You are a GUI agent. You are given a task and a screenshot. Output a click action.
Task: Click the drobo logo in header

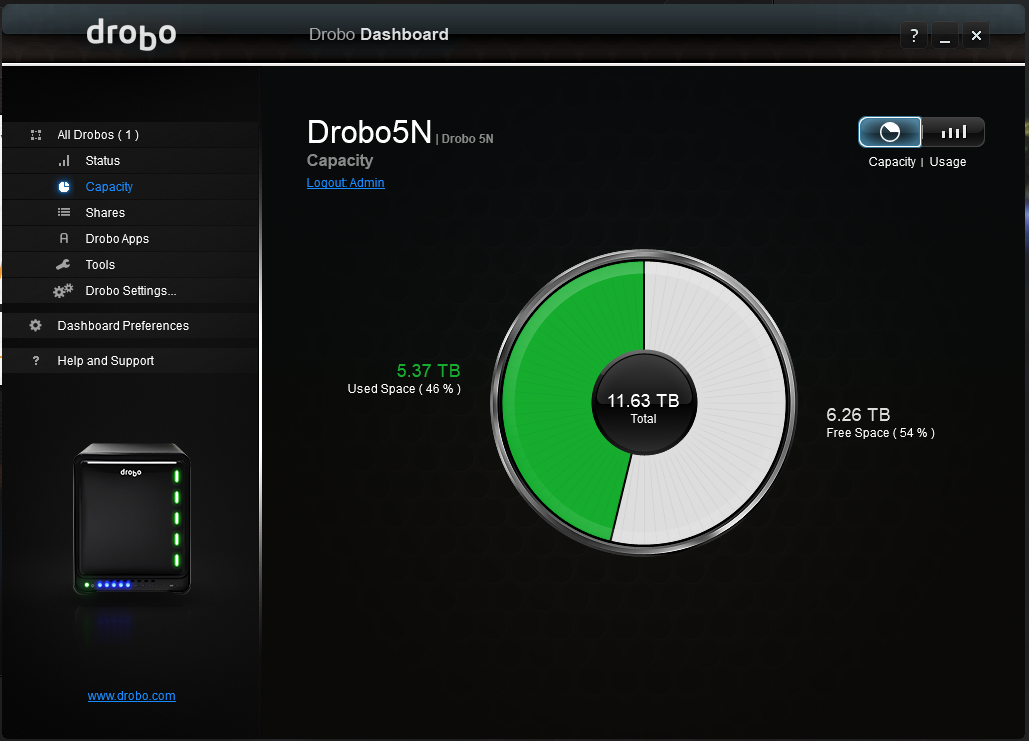point(131,34)
